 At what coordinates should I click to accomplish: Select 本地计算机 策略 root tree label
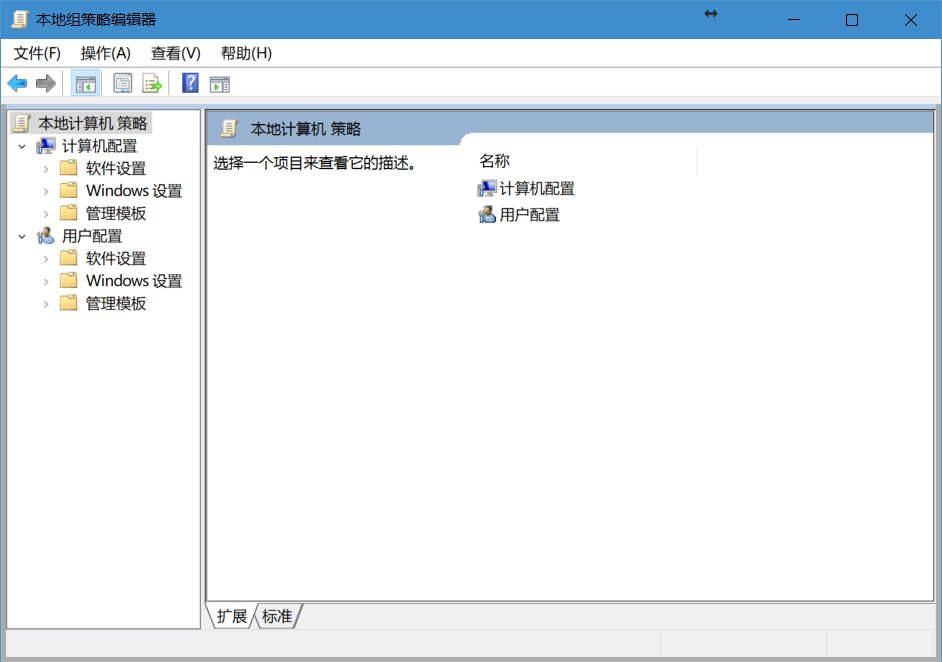point(93,123)
